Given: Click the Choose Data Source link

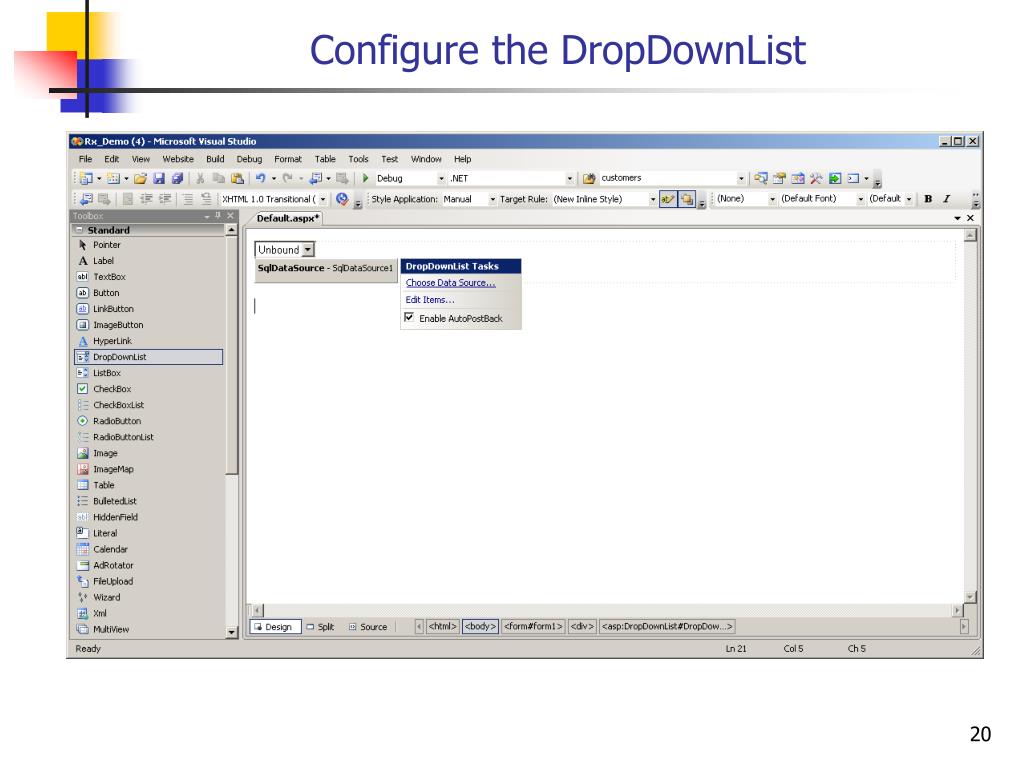Looking at the screenshot, I should pos(451,283).
